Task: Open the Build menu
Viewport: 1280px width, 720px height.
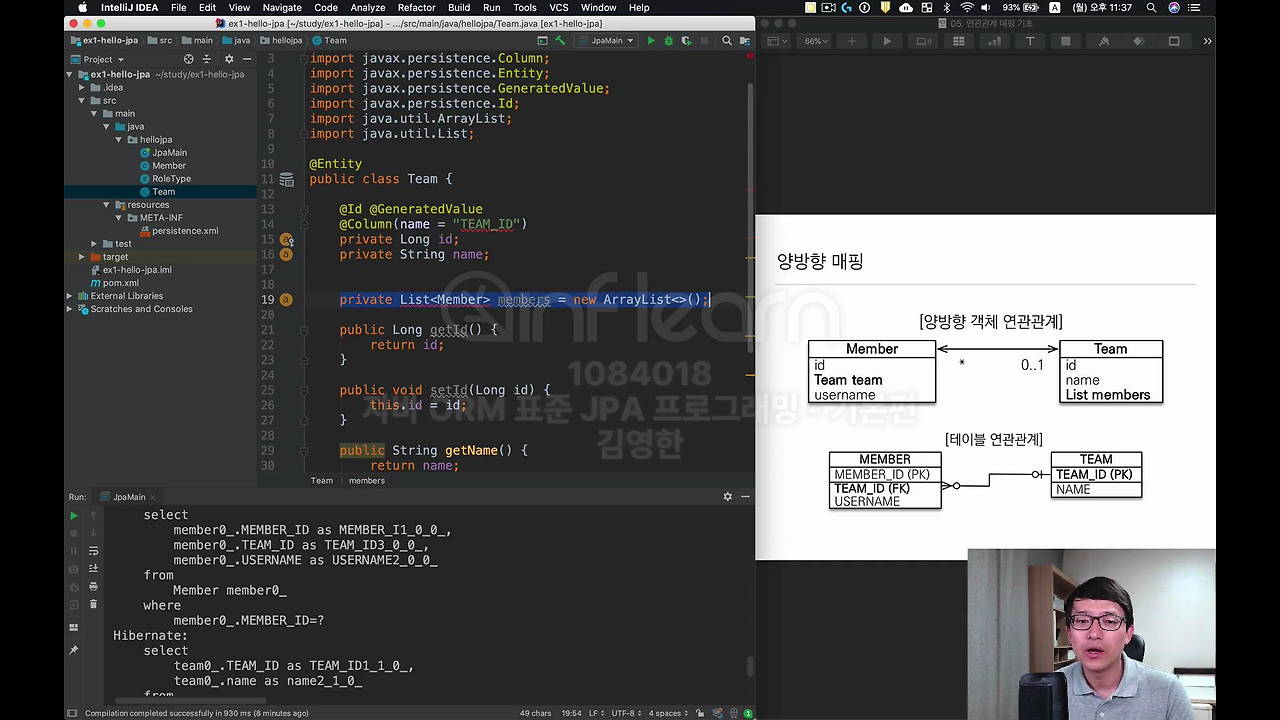Action: 459,7
